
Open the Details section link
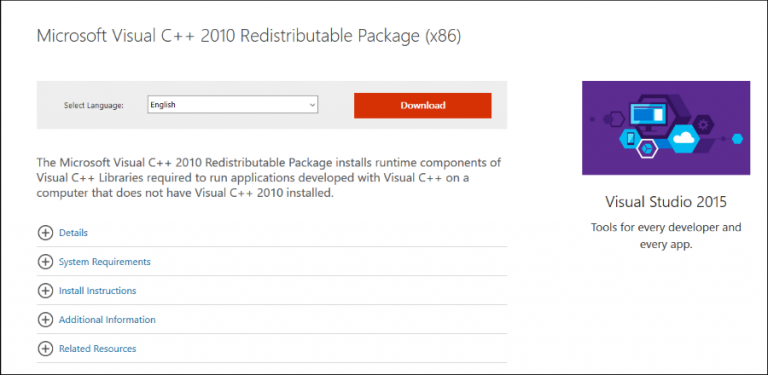73,233
